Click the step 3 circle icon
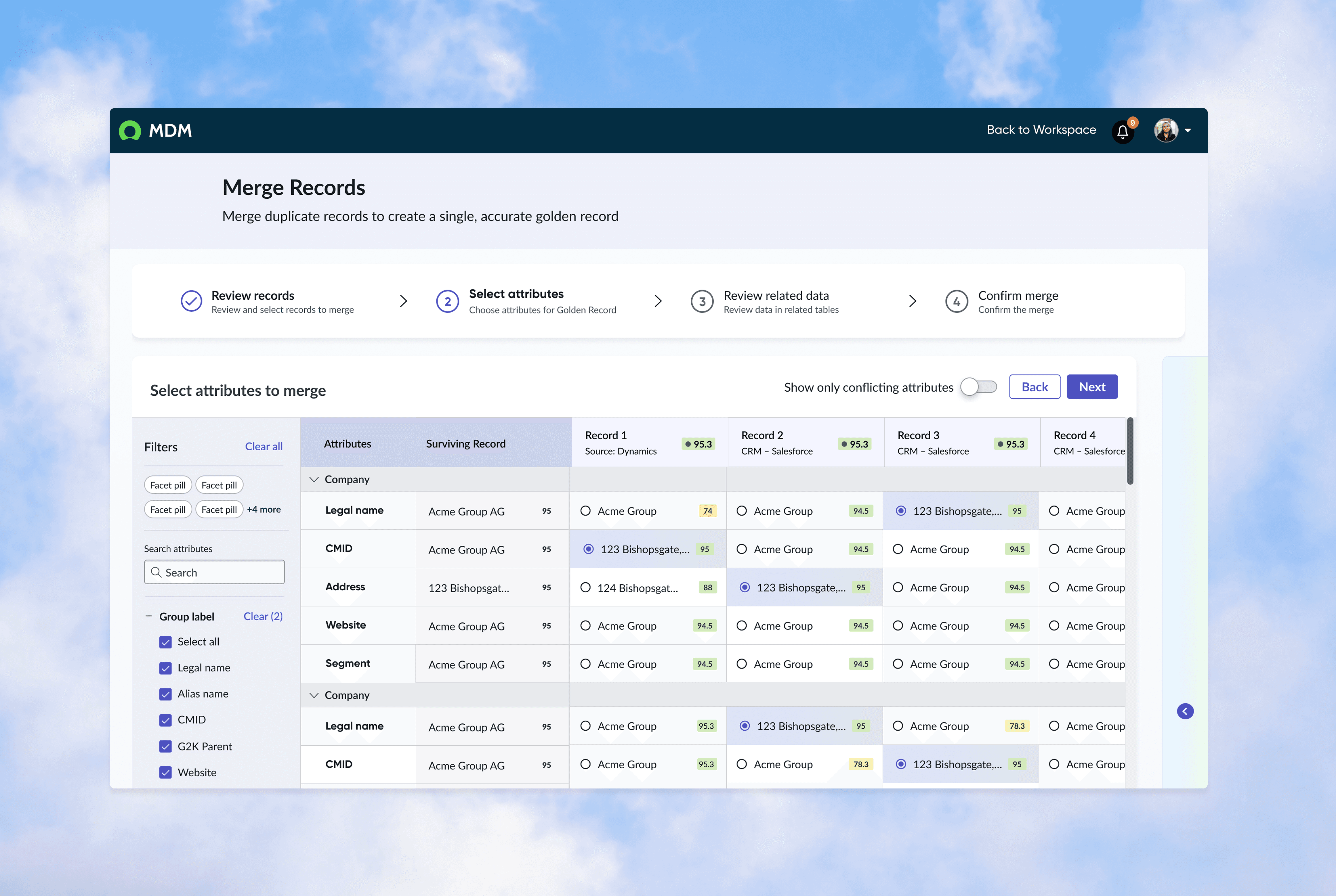The width and height of the screenshot is (1336, 896). tap(702, 302)
